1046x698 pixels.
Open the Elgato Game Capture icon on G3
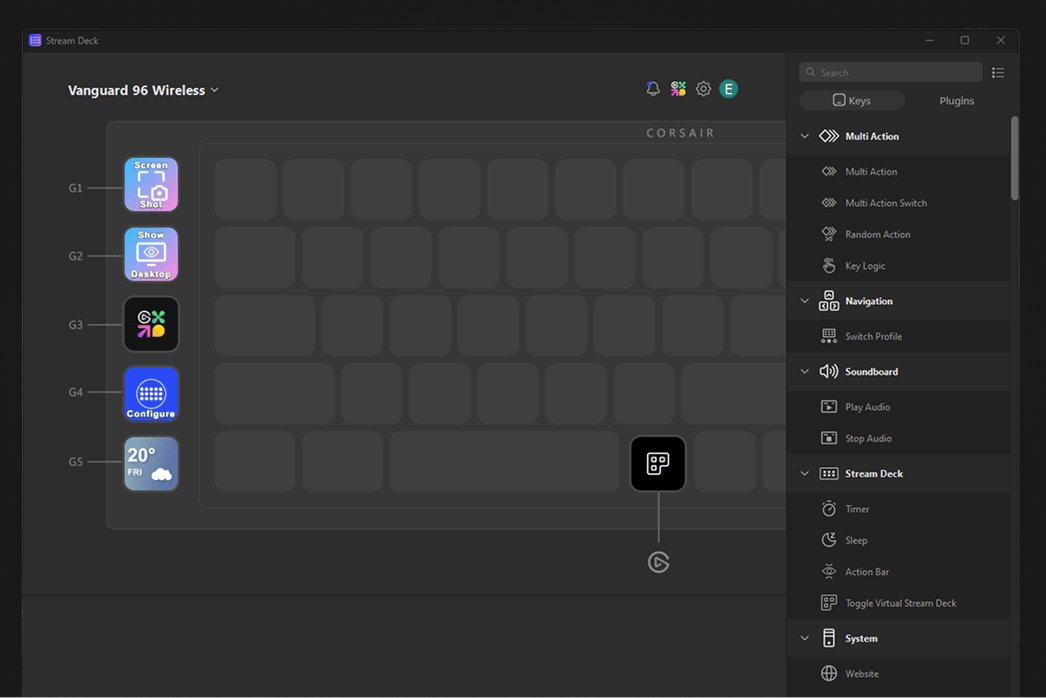(151, 324)
